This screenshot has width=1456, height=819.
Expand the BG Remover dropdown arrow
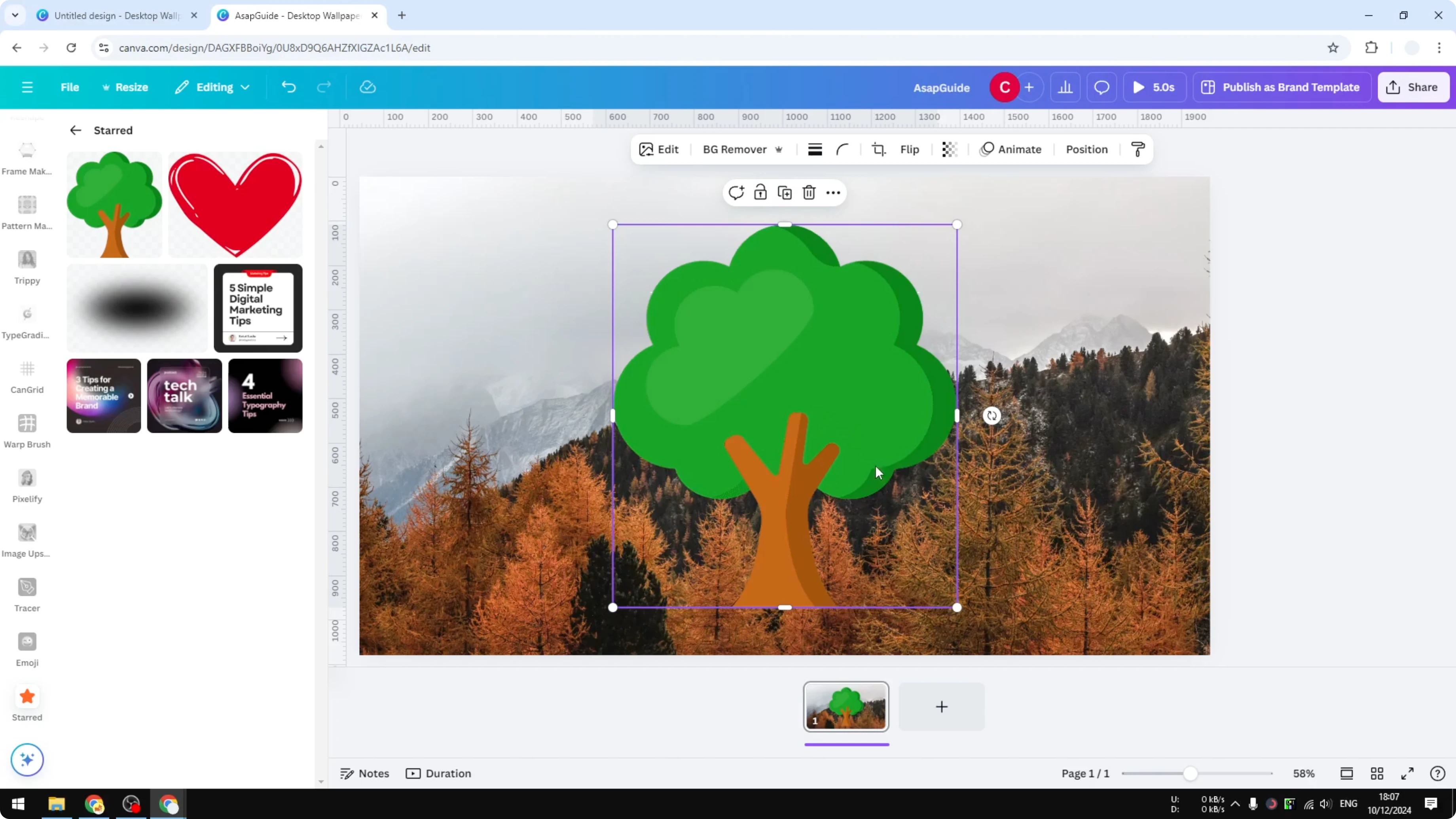779,149
